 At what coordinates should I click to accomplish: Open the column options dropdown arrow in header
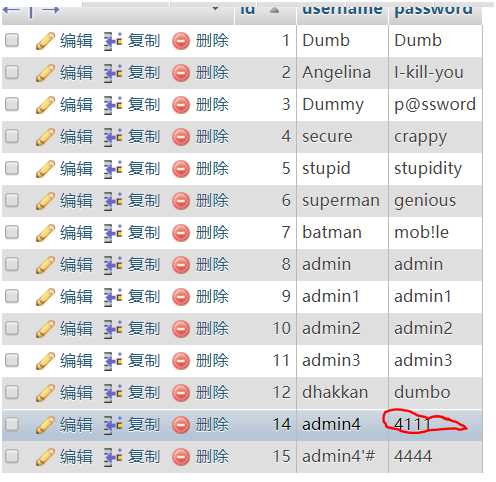pos(216,8)
